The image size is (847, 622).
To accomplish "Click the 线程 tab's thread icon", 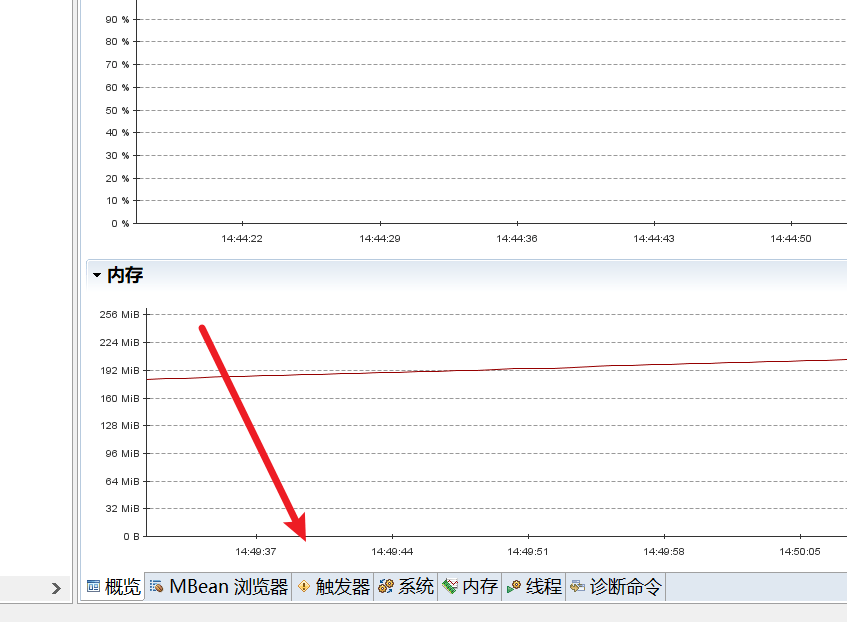I will click(x=514, y=587).
